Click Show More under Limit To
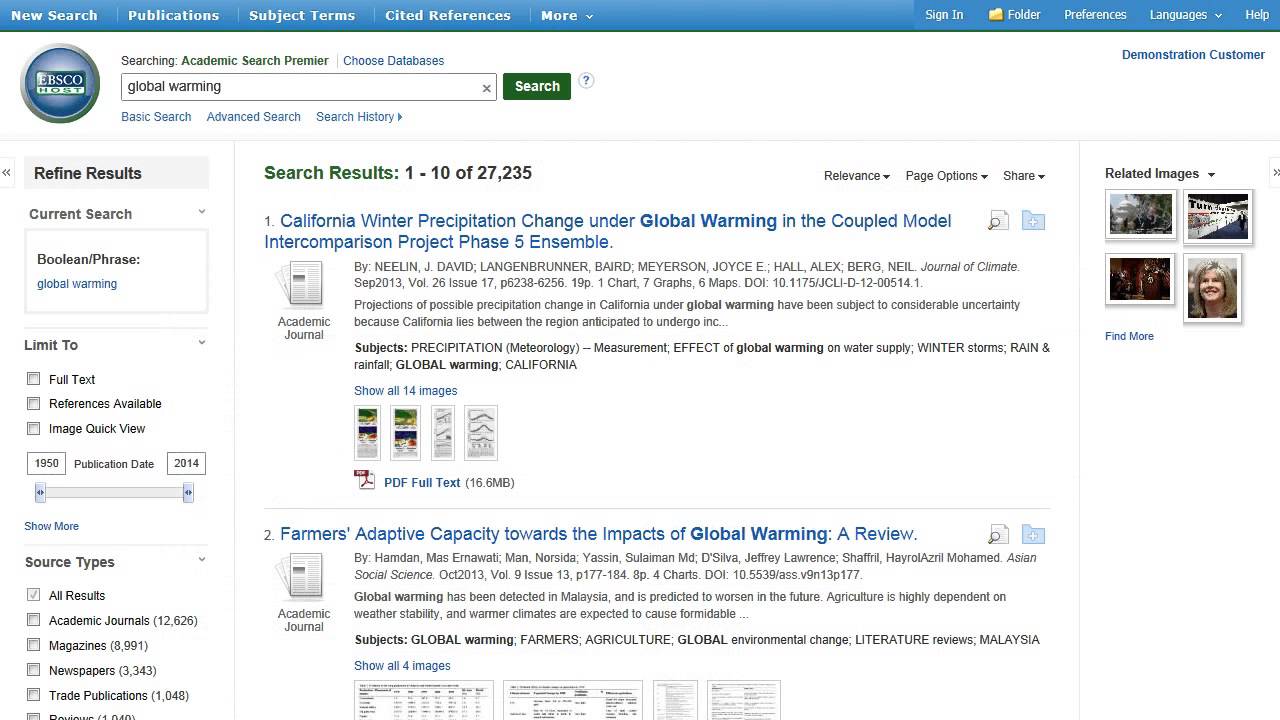Screen dimensions: 1280x720 tap(51, 526)
